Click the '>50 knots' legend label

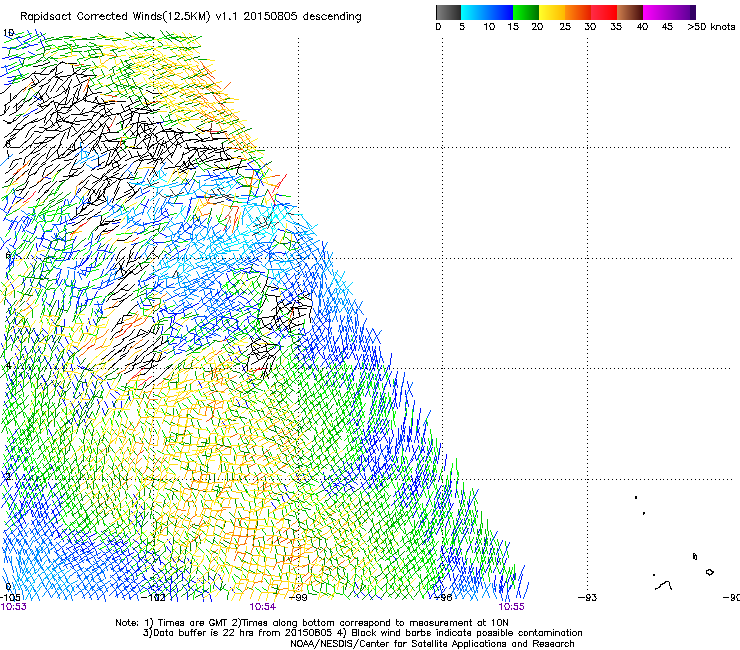click(711, 27)
